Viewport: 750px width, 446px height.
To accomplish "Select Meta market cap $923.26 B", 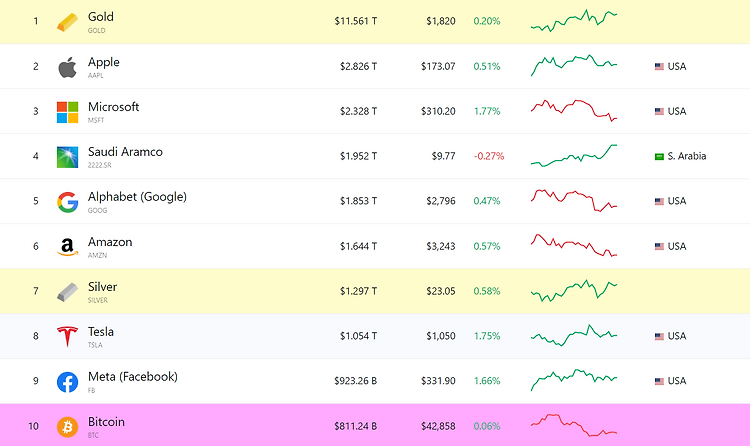I will coord(355,381).
